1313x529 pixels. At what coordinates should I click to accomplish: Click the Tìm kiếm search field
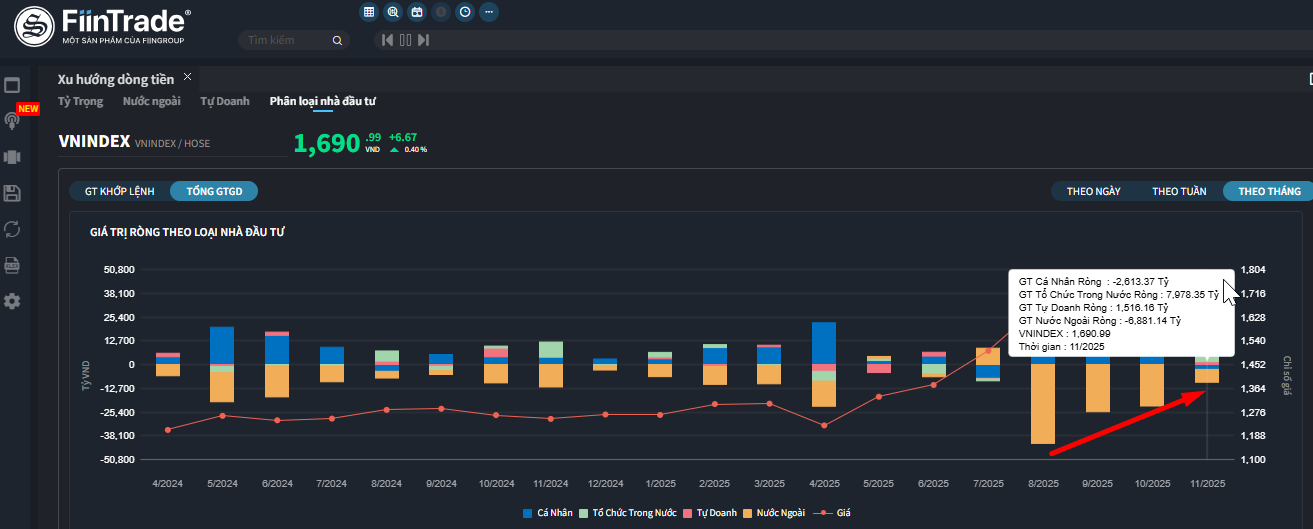point(285,40)
